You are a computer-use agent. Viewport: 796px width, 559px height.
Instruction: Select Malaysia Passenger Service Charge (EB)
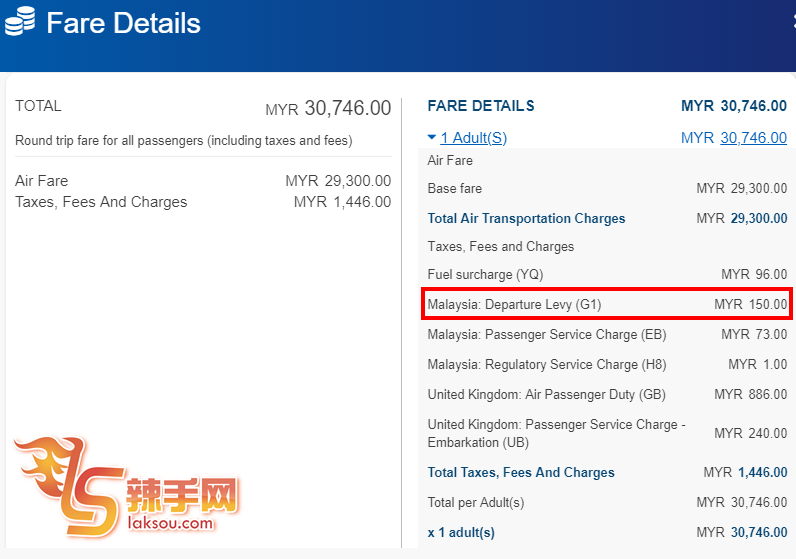point(546,334)
